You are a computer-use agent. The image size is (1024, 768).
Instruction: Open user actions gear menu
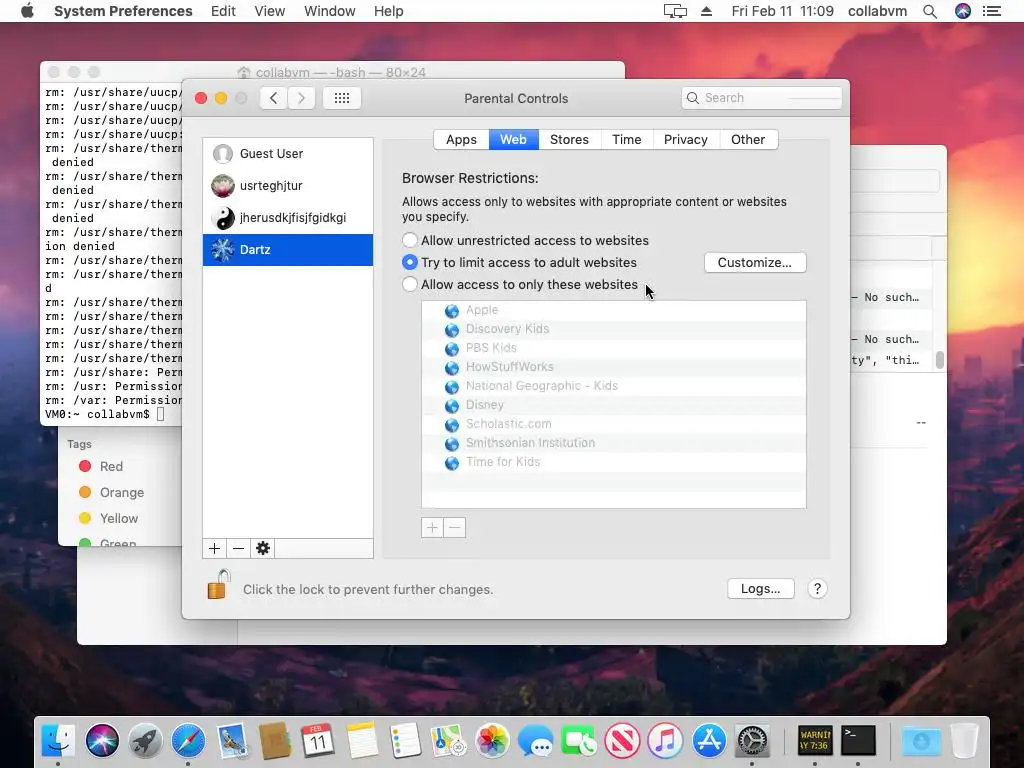[263, 549]
